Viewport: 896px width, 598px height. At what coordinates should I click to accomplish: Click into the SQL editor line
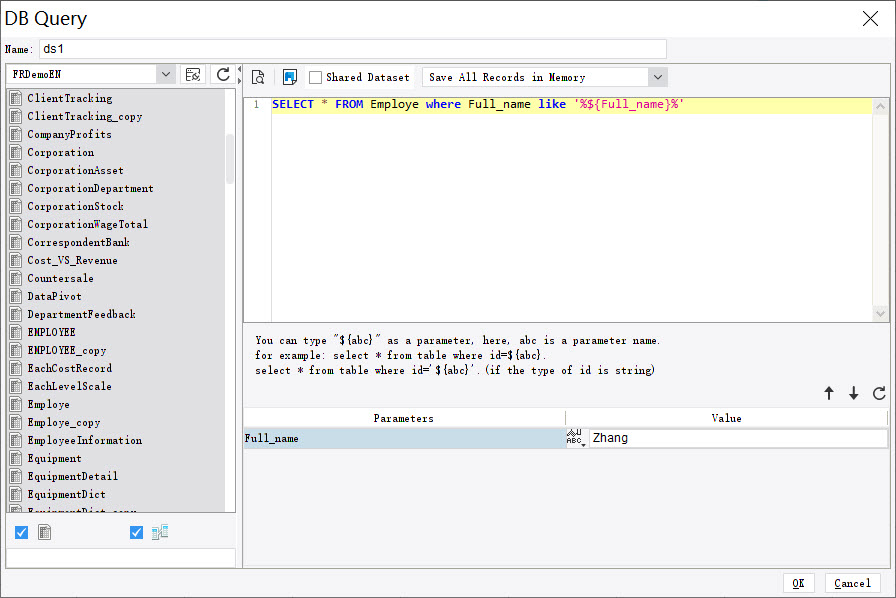click(x=571, y=105)
